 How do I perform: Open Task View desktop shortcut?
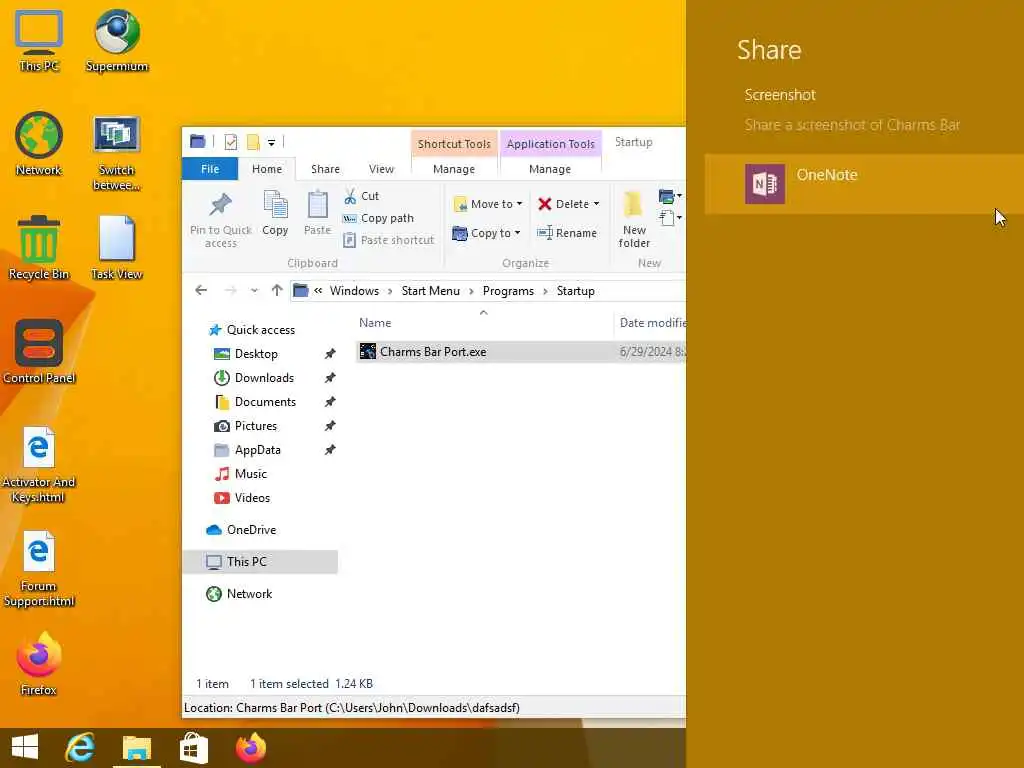pos(116,248)
